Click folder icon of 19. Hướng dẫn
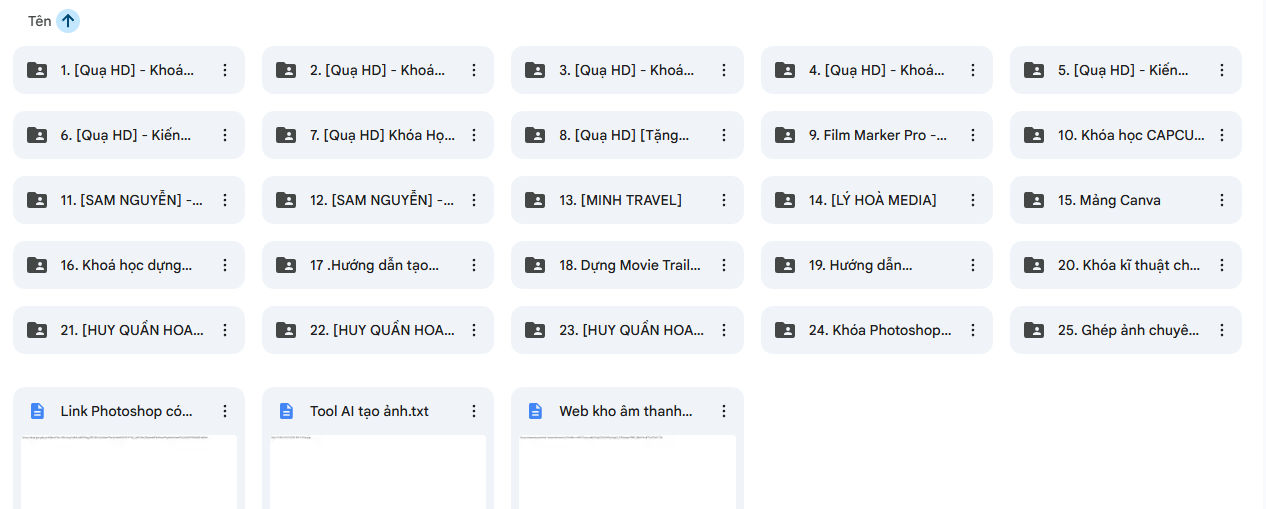The height and width of the screenshot is (509, 1266). (x=785, y=265)
